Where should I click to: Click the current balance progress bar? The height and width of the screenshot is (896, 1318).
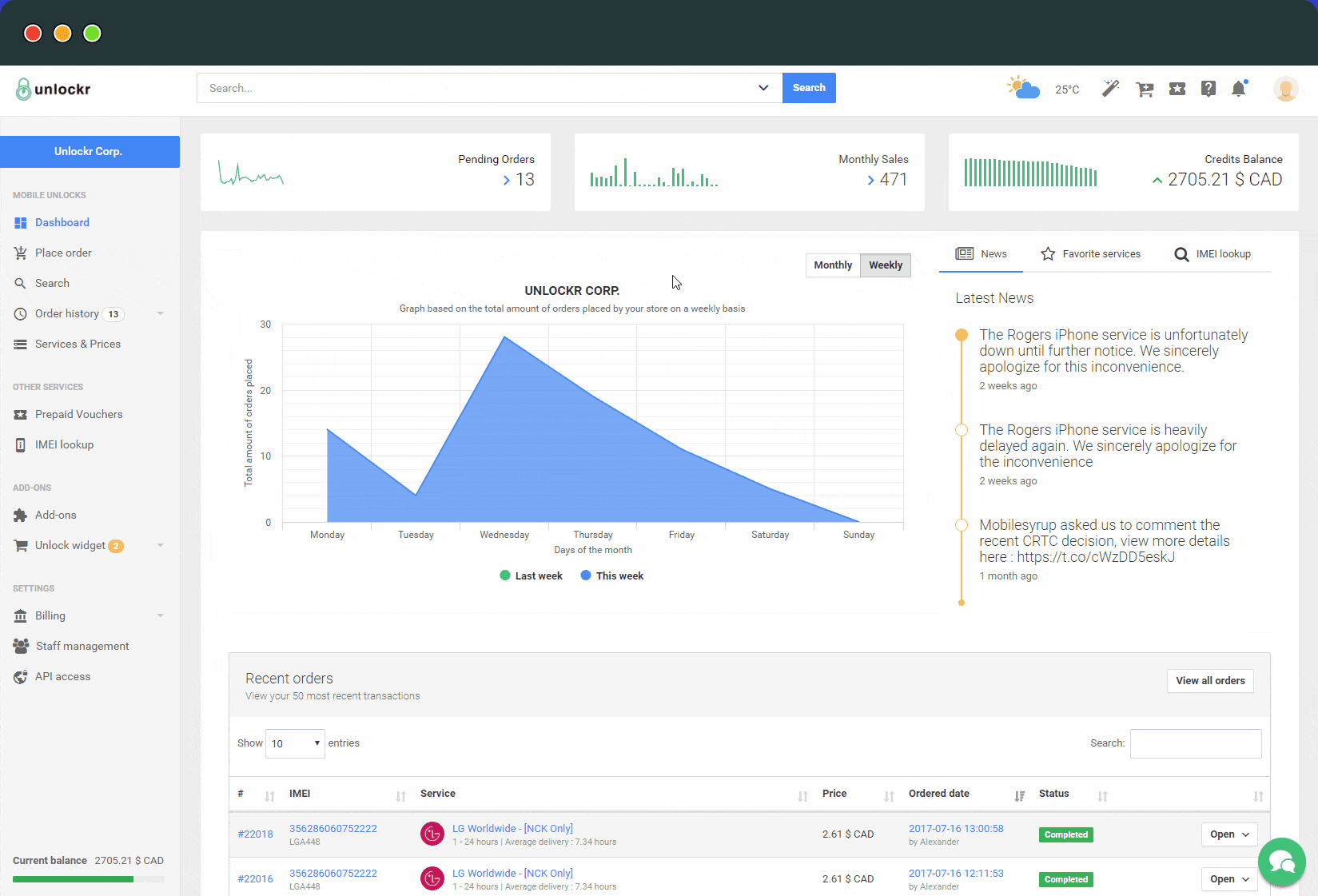pyautogui.click(x=89, y=879)
